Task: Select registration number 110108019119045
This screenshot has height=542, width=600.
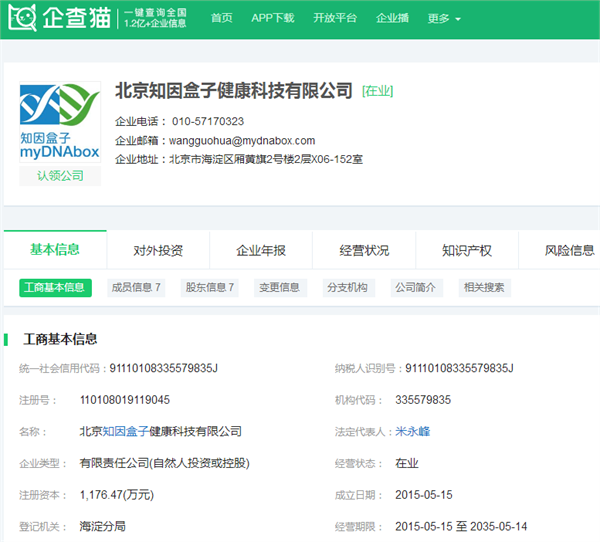Action: [x=125, y=400]
